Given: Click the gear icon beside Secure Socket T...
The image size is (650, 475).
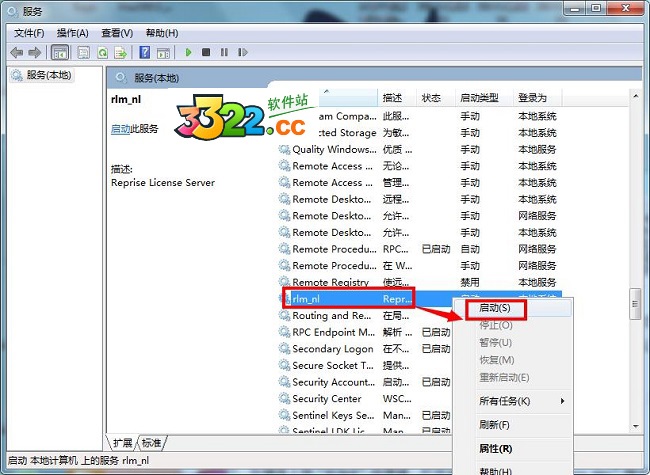Looking at the screenshot, I should coord(284,365).
